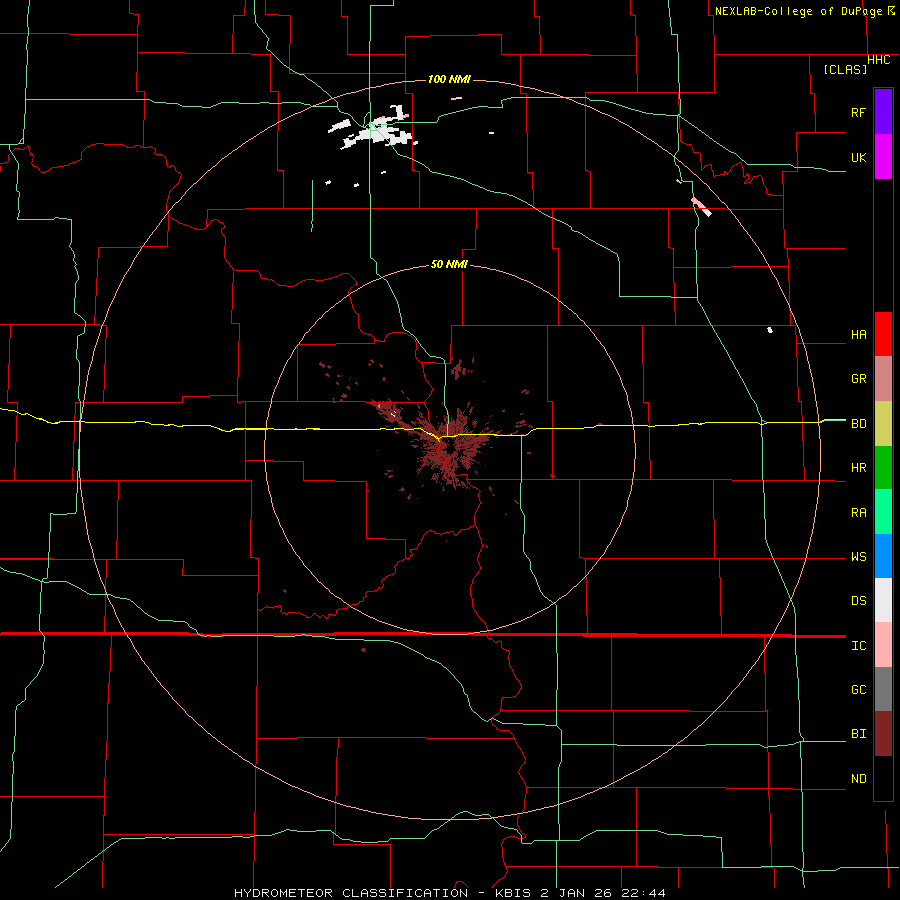Viewport: 900px width, 900px height.
Task: Click the 2 JAN 26 date text
Action: (579, 893)
